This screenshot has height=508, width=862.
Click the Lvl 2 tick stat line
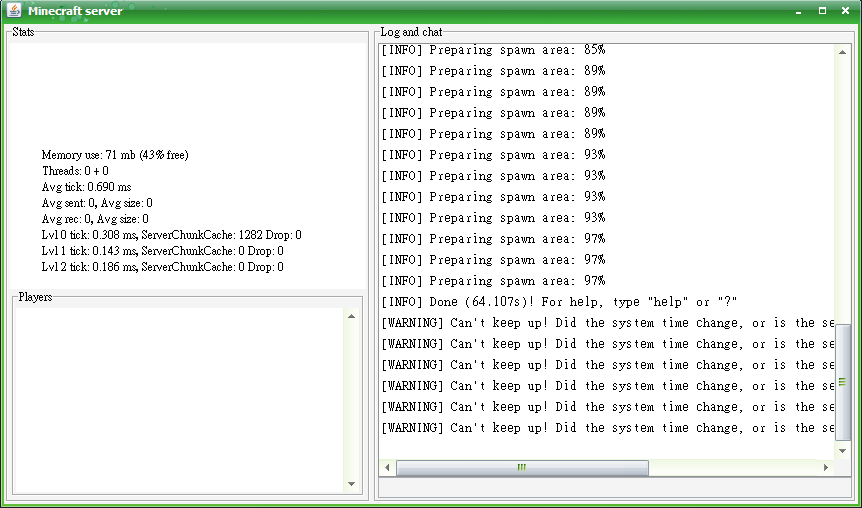point(163,267)
